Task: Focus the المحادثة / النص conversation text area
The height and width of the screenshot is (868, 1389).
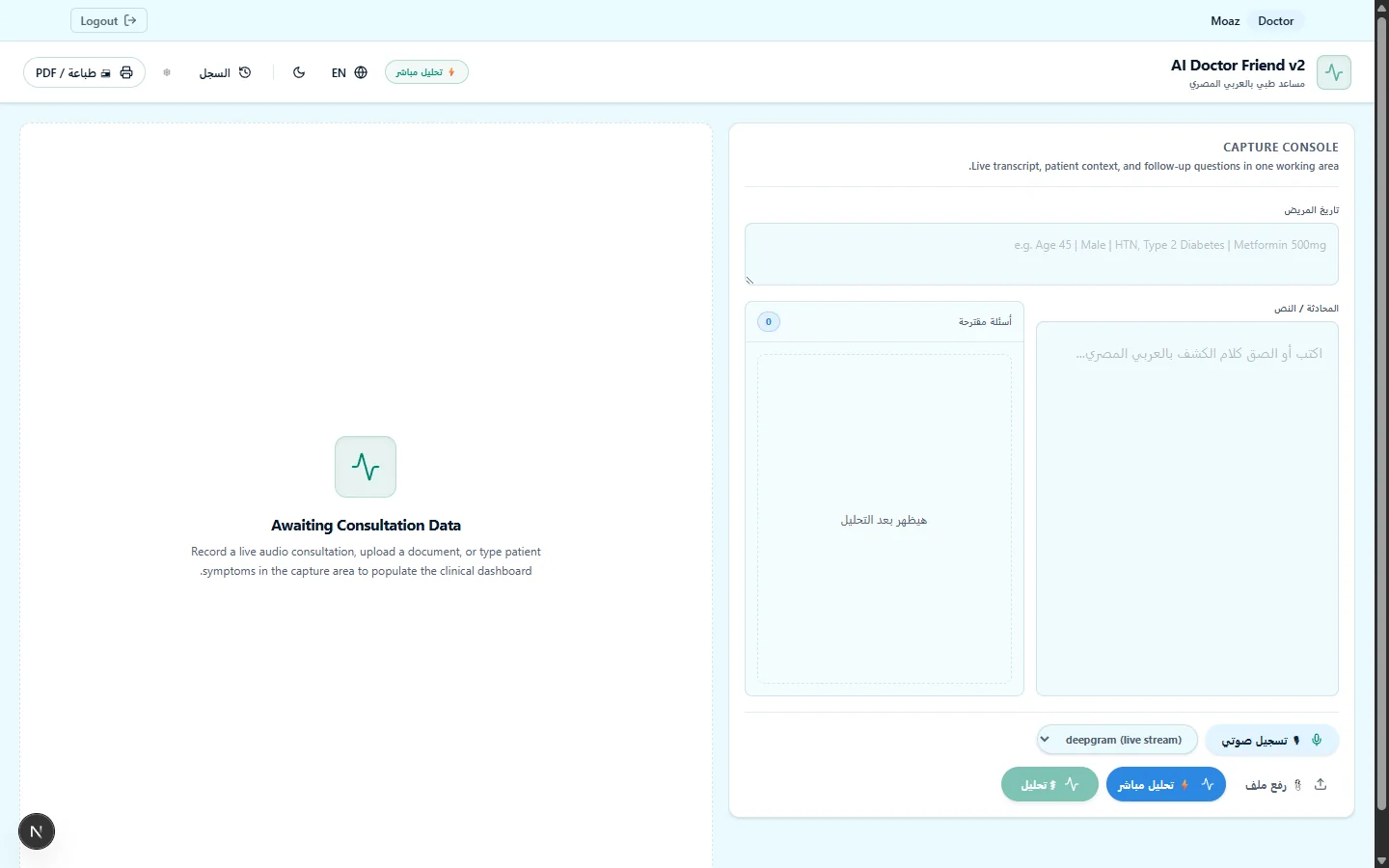Action: point(1187,508)
